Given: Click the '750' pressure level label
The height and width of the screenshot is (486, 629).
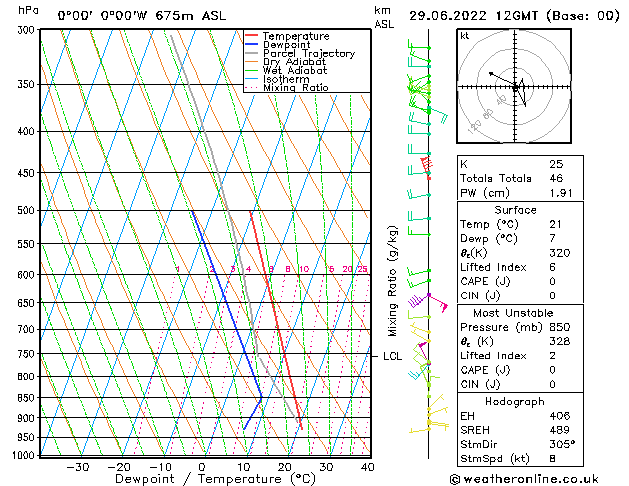Looking at the screenshot, I should [x=27, y=354].
